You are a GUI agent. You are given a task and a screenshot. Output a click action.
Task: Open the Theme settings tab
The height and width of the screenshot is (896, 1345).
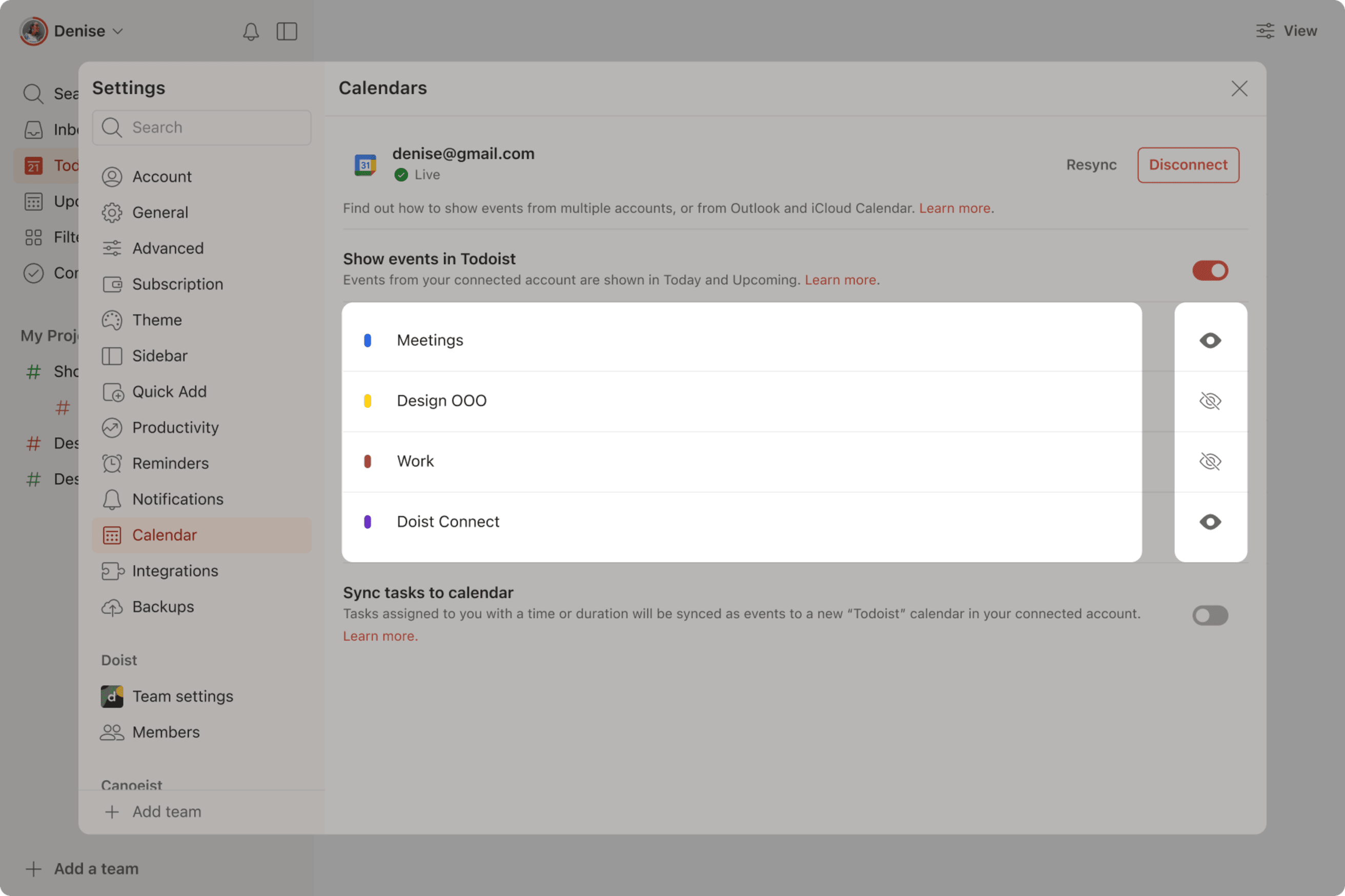(157, 320)
